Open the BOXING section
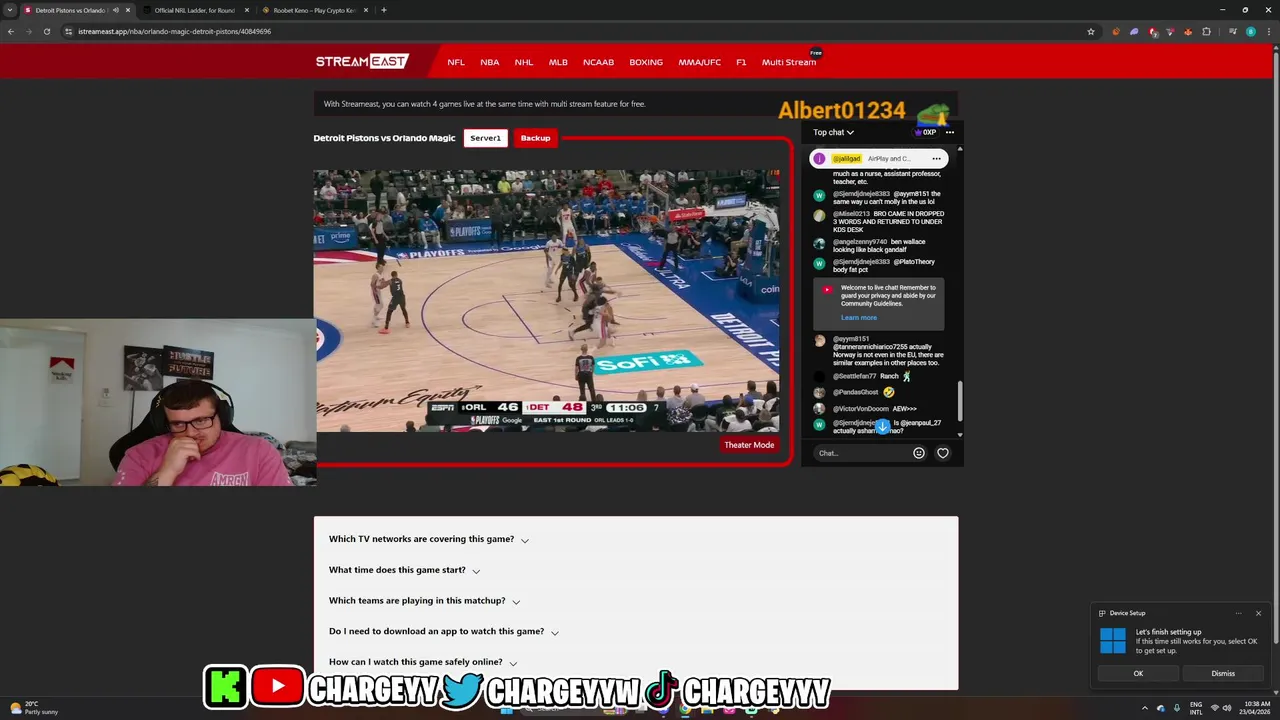 646,62
